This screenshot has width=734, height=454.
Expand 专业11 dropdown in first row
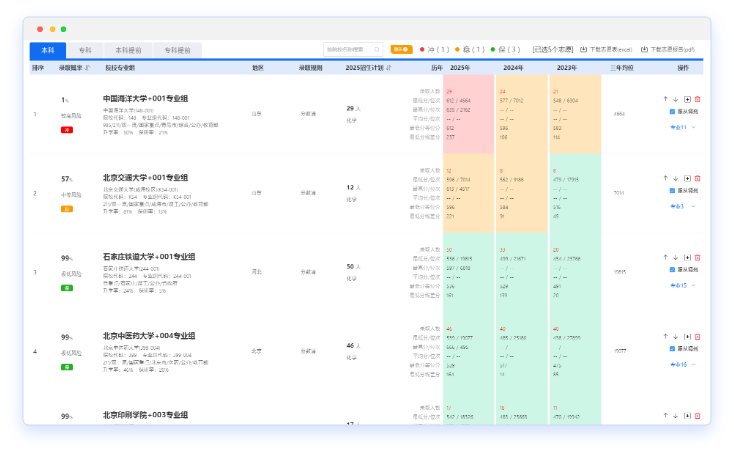pos(693,127)
